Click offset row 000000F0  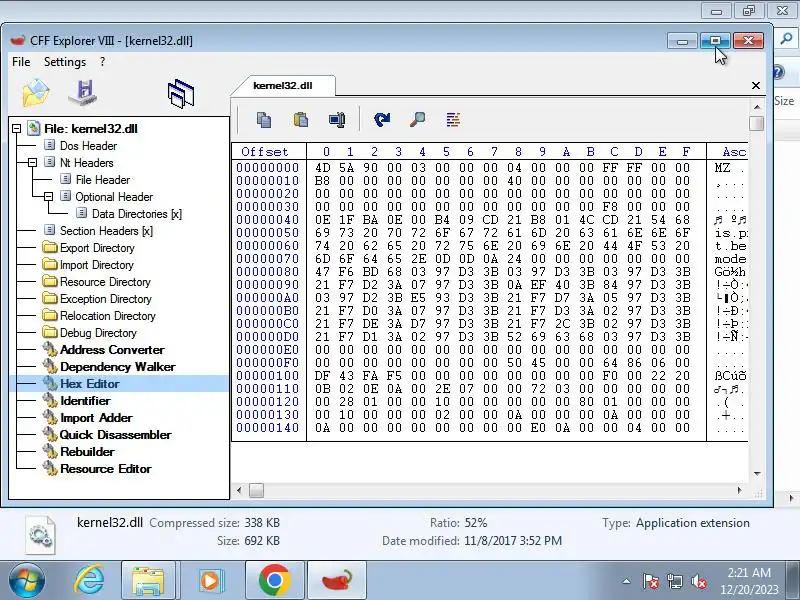[x=268, y=363]
